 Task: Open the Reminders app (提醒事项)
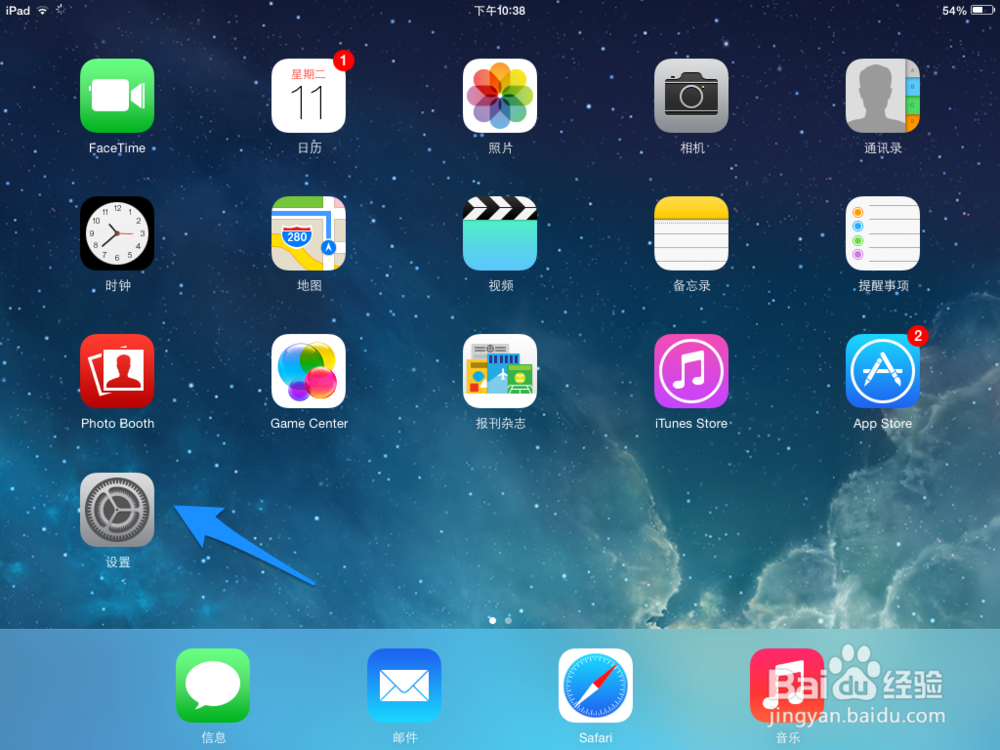pyautogui.click(x=883, y=233)
